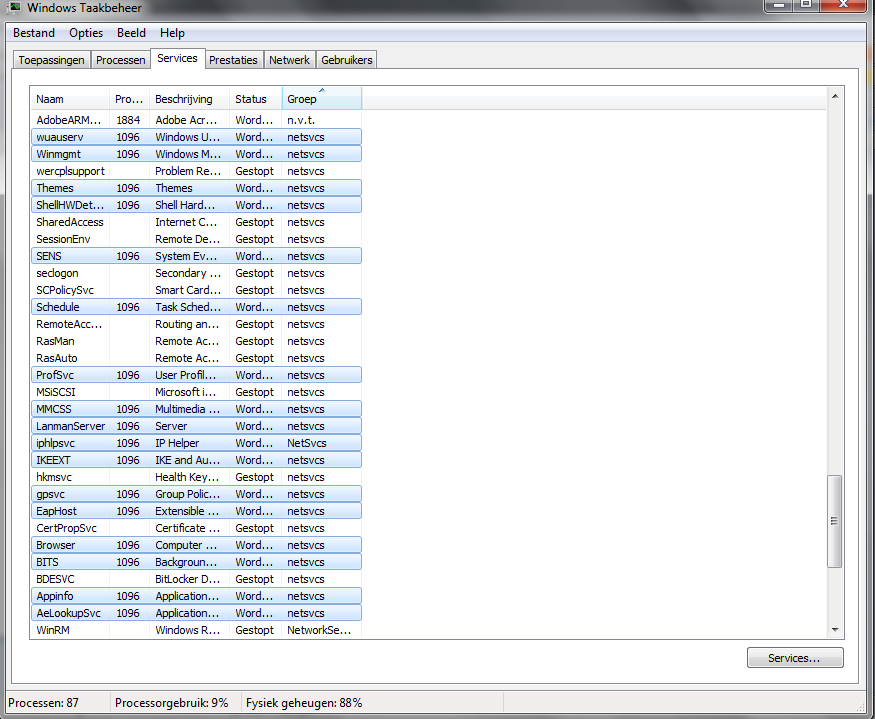Select the IKEEXT service row
Image resolution: width=875 pixels, height=719 pixels.
[196, 461]
